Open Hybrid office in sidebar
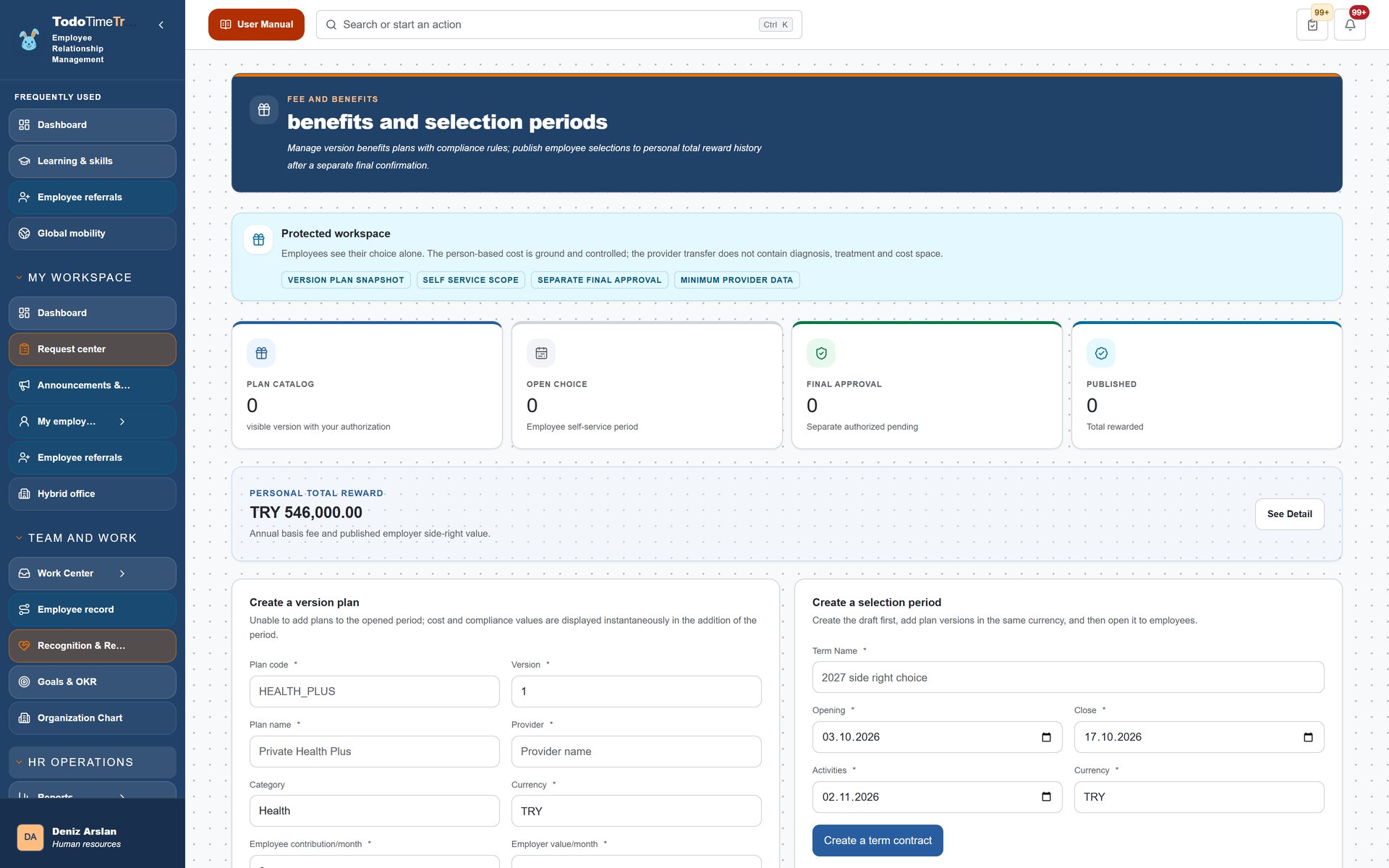Image resolution: width=1389 pixels, height=868 pixels. pyautogui.click(x=93, y=494)
